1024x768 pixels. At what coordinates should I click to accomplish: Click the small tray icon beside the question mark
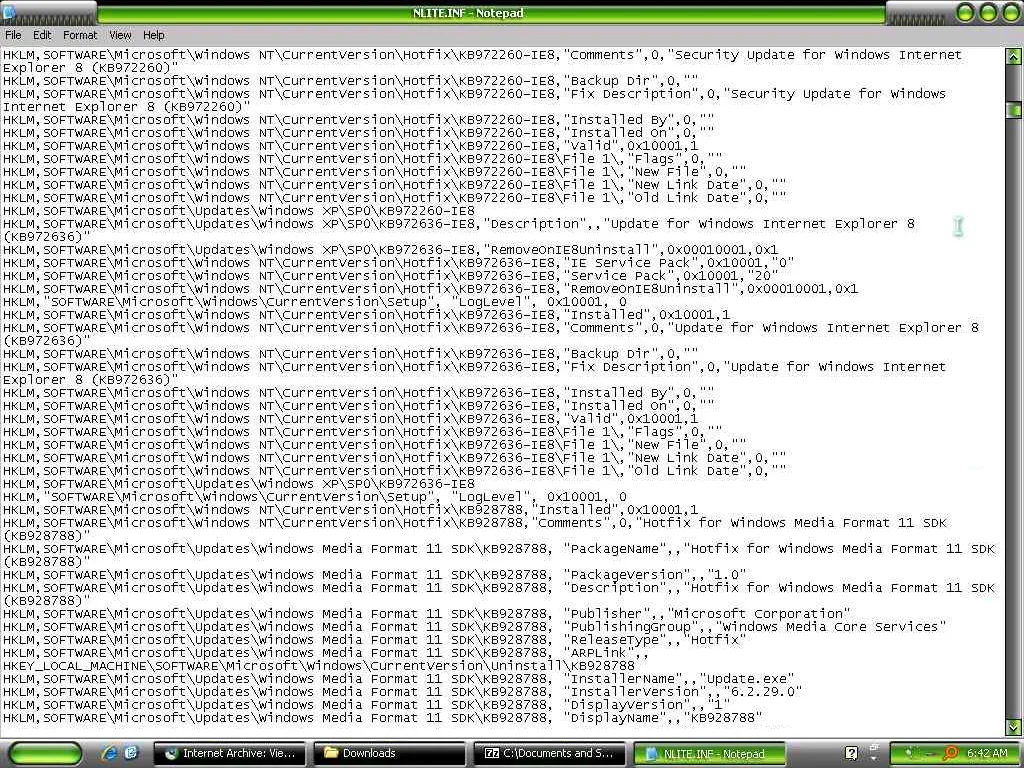click(874, 752)
